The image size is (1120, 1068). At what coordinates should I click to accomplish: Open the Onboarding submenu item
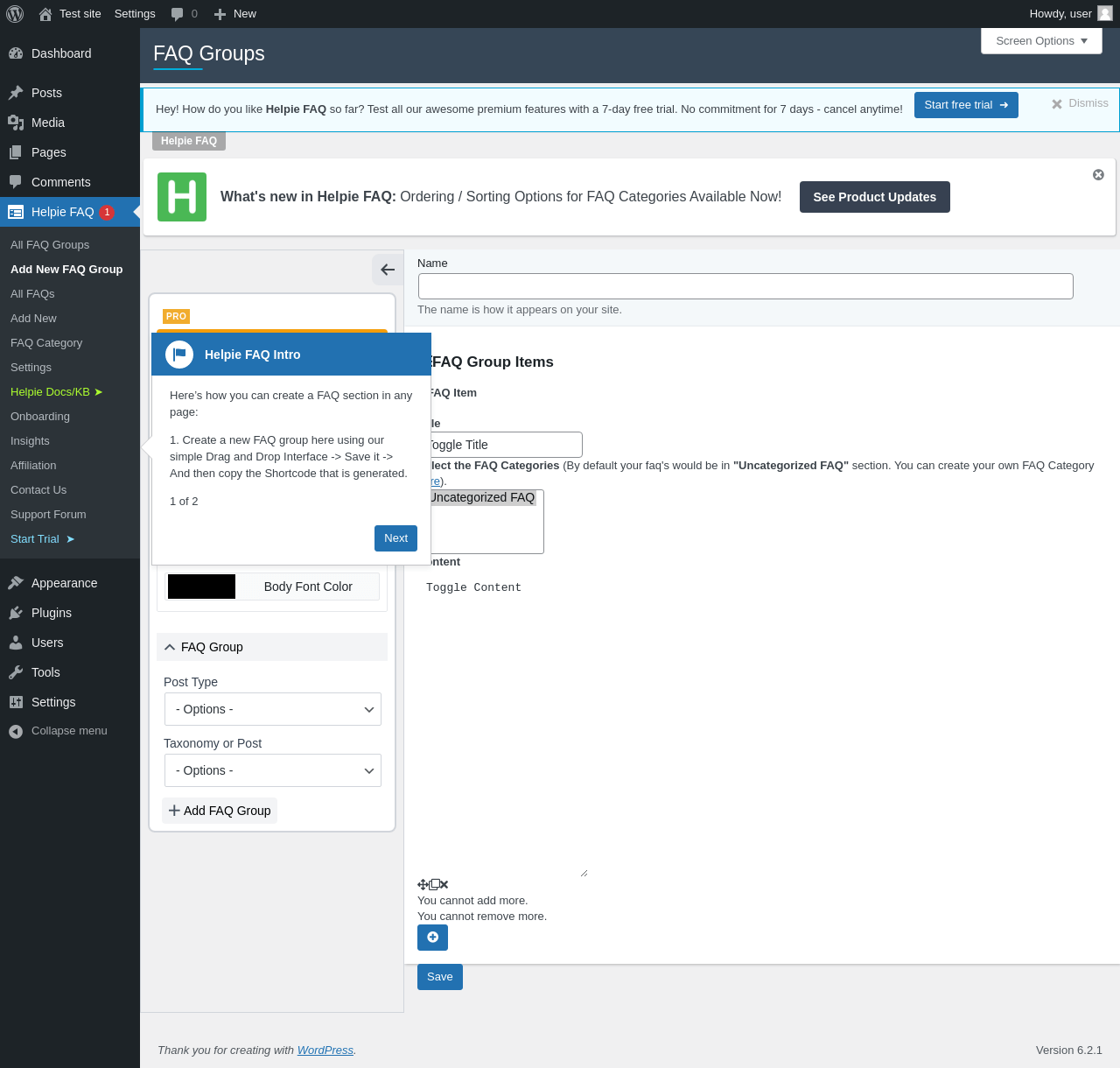click(40, 417)
